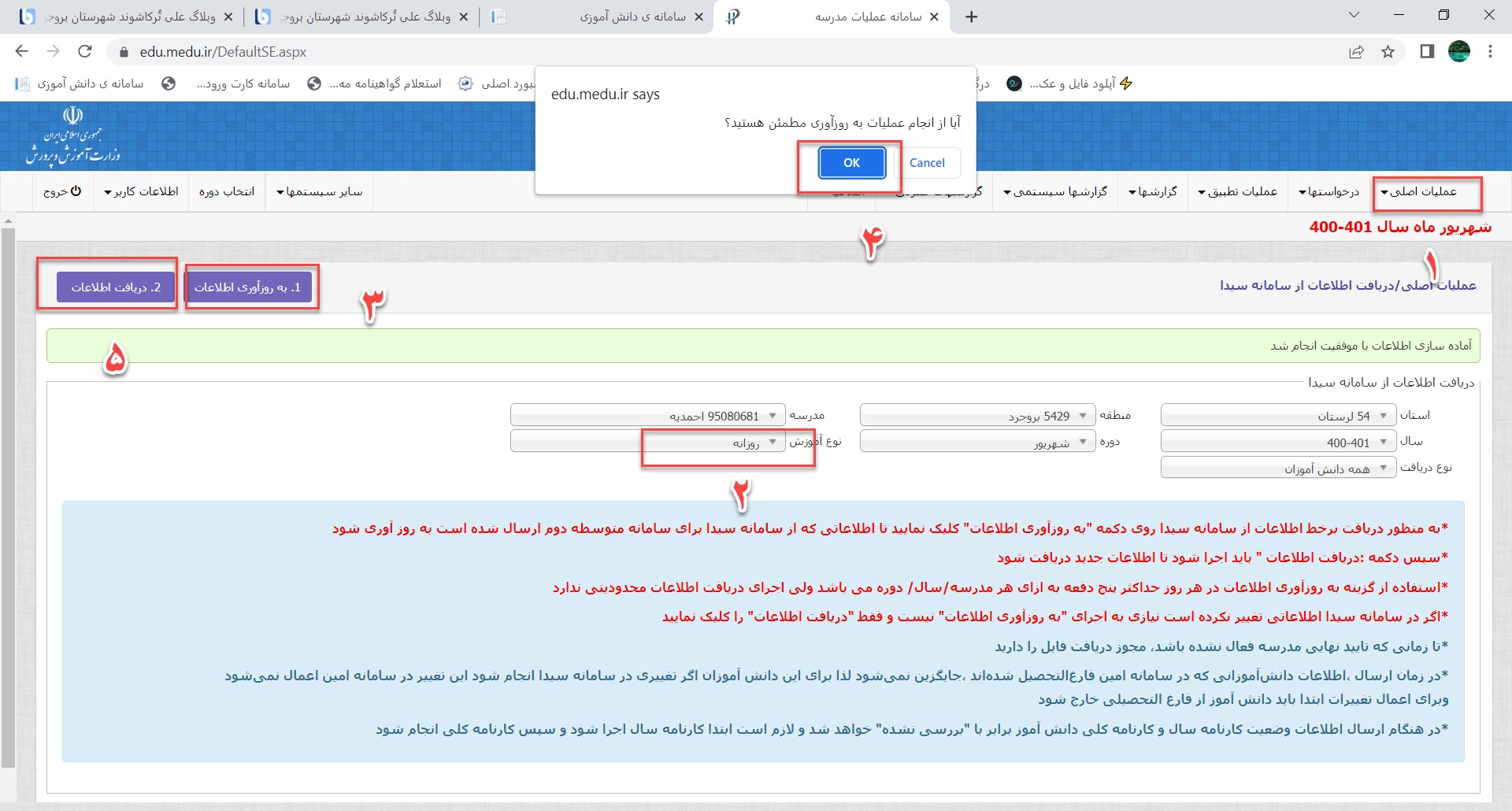Open the side panel icon
Image resolution: width=1512 pixels, height=811 pixels.
point(1426,52)
